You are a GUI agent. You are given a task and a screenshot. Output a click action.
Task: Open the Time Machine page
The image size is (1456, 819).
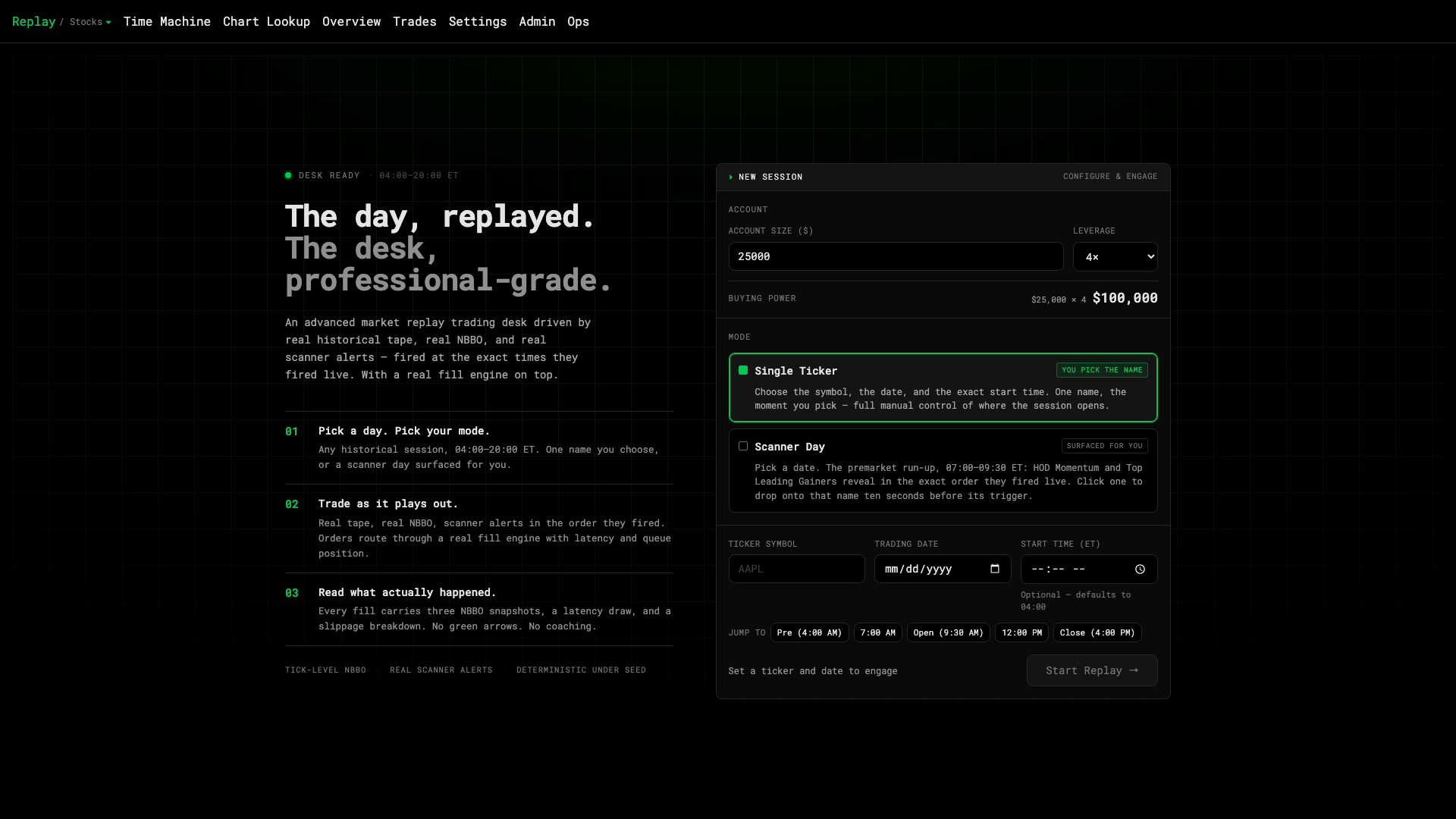coord(167,21)
